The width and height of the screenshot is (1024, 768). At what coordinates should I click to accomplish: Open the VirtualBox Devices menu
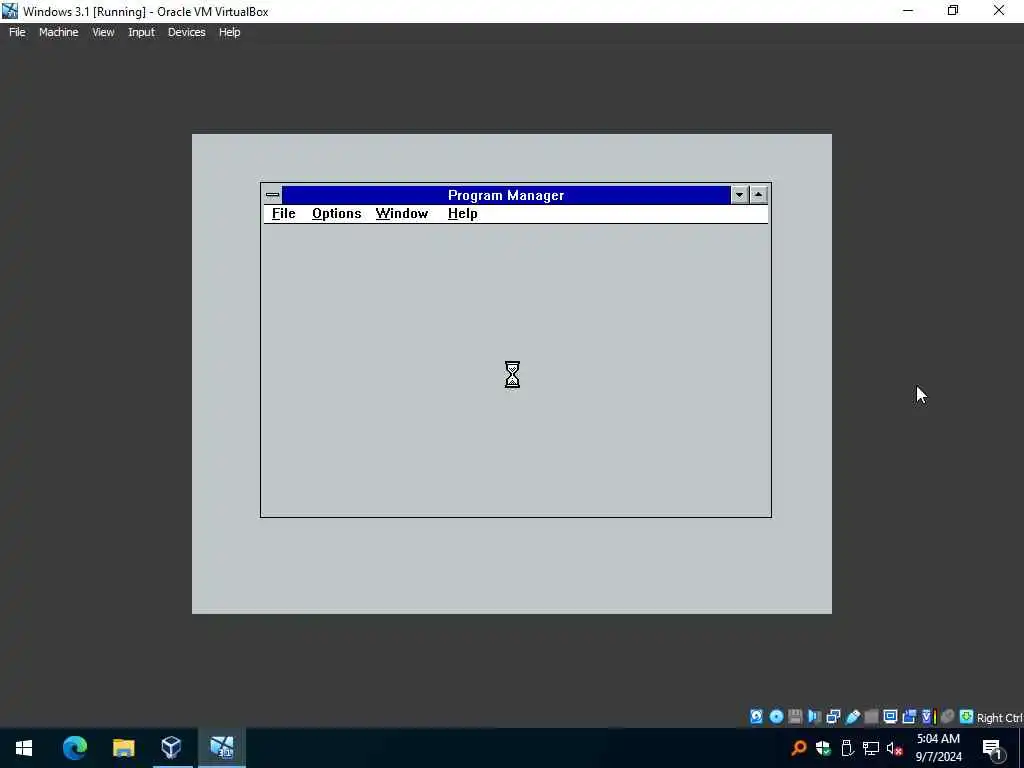(186, 32)
